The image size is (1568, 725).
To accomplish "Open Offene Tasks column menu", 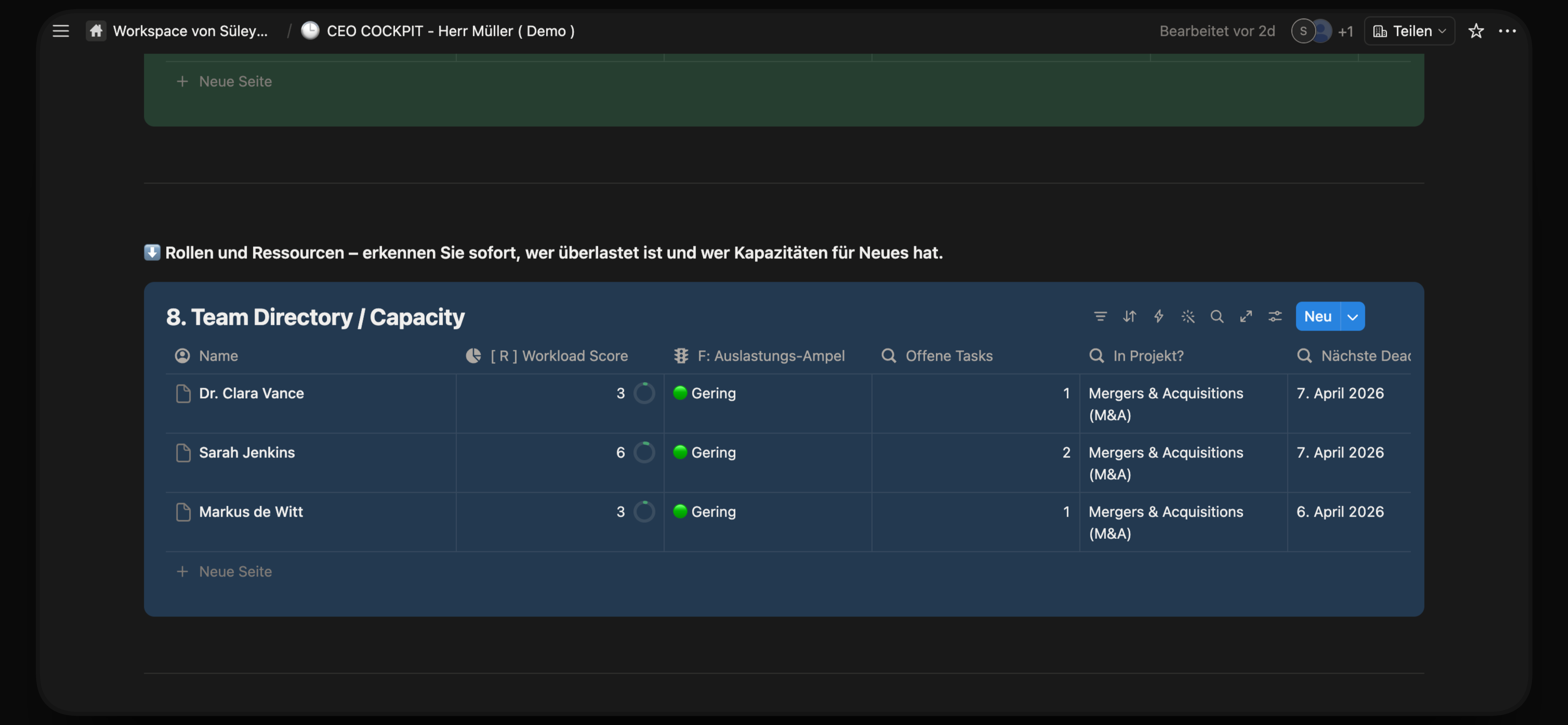I will 976,356.
